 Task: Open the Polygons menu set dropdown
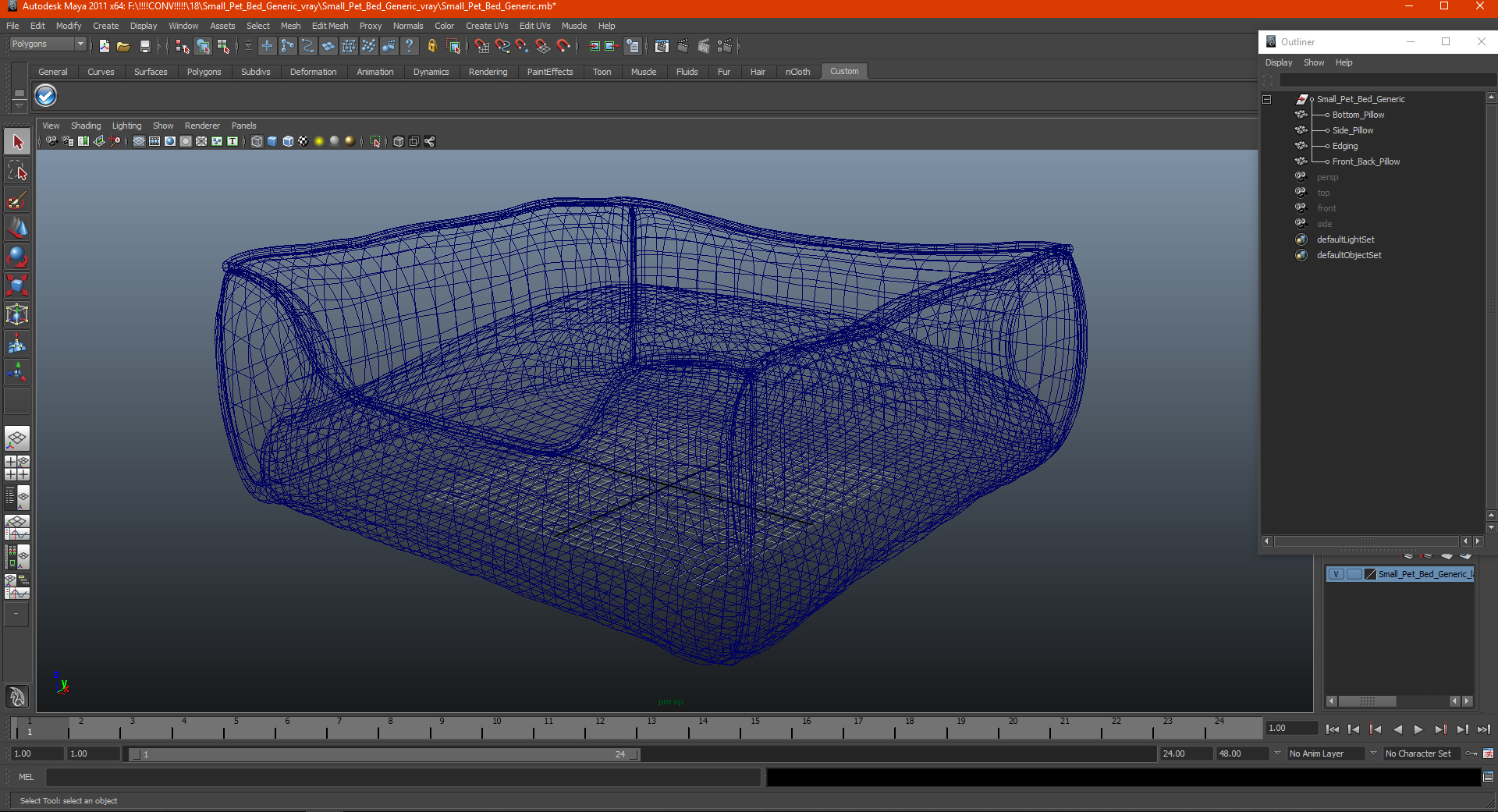[x=80, y=44]
